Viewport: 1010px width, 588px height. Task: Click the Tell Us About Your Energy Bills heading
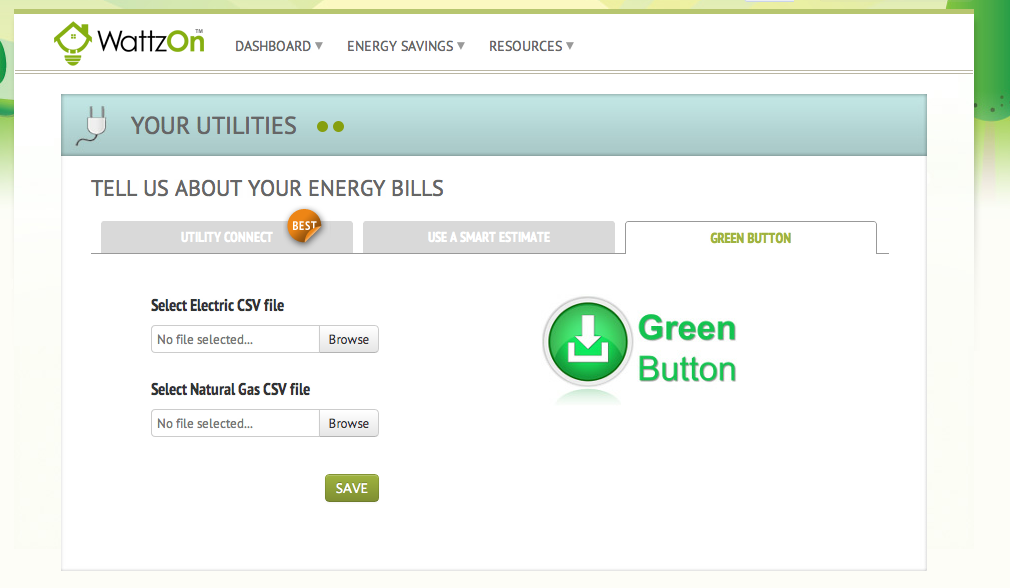(x=267, y=188)
